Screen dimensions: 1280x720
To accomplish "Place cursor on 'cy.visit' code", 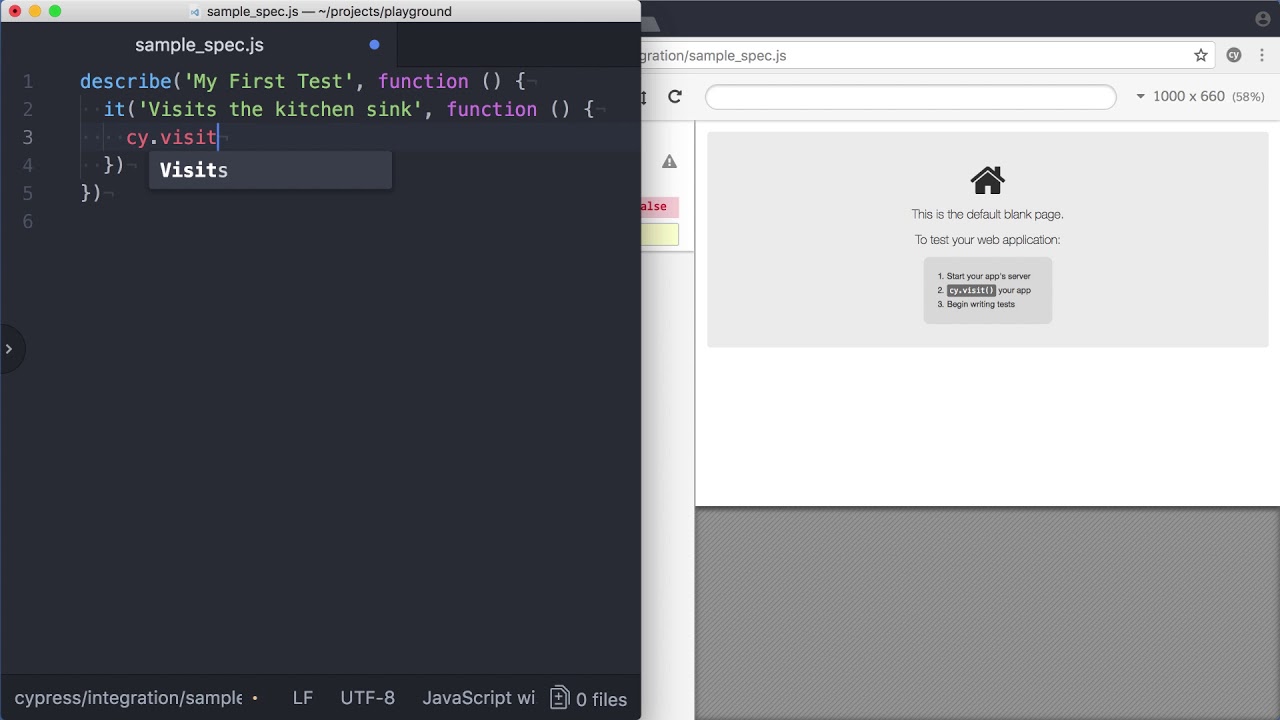I will (x=171, y=137).
